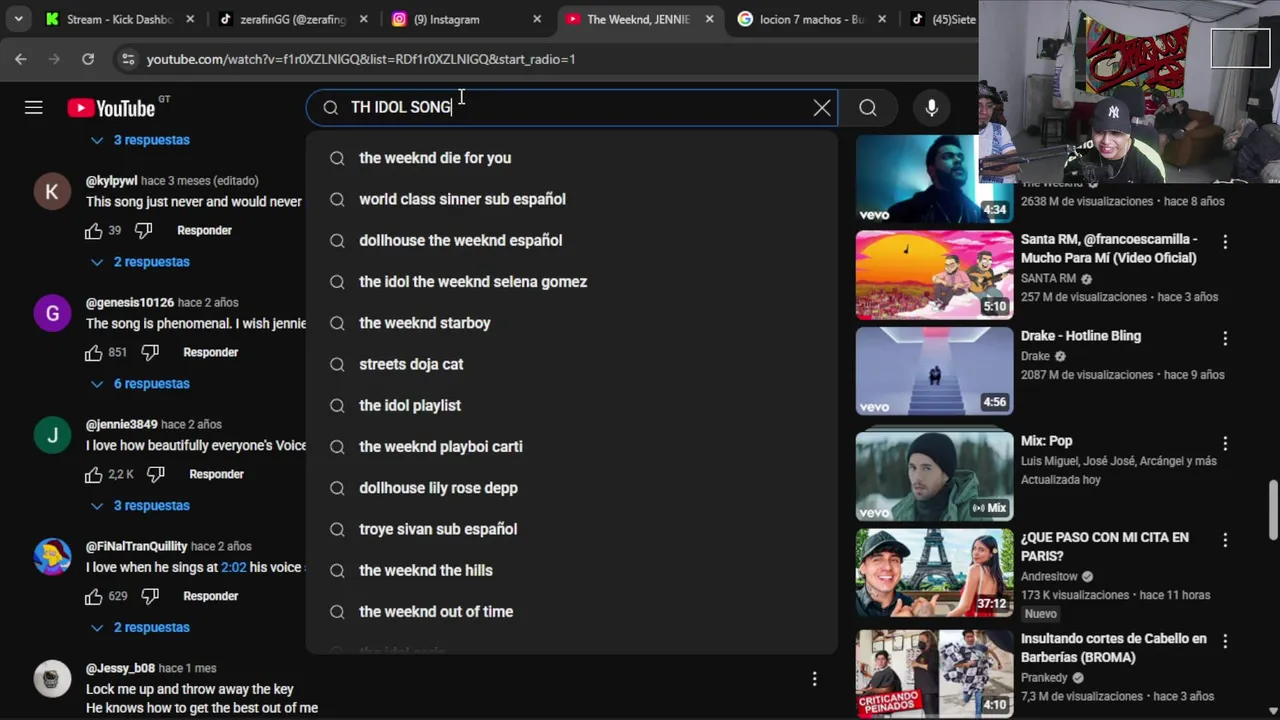Open Drake Hotline Bling video thumbnail
The height and width of the screenshot is (720, 1280).
934,371
